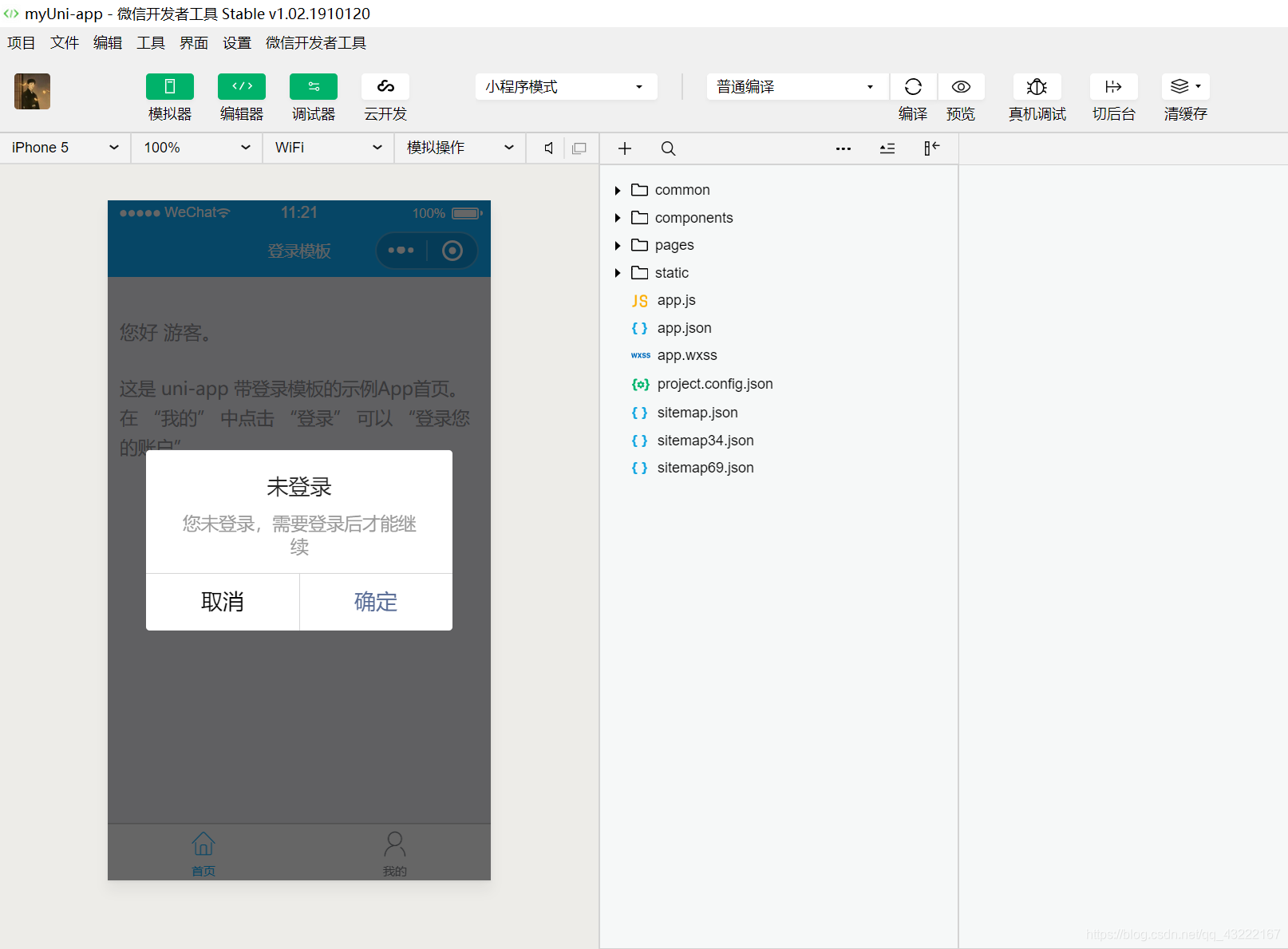Open the WiFi network dropdown

click(329, 148)
